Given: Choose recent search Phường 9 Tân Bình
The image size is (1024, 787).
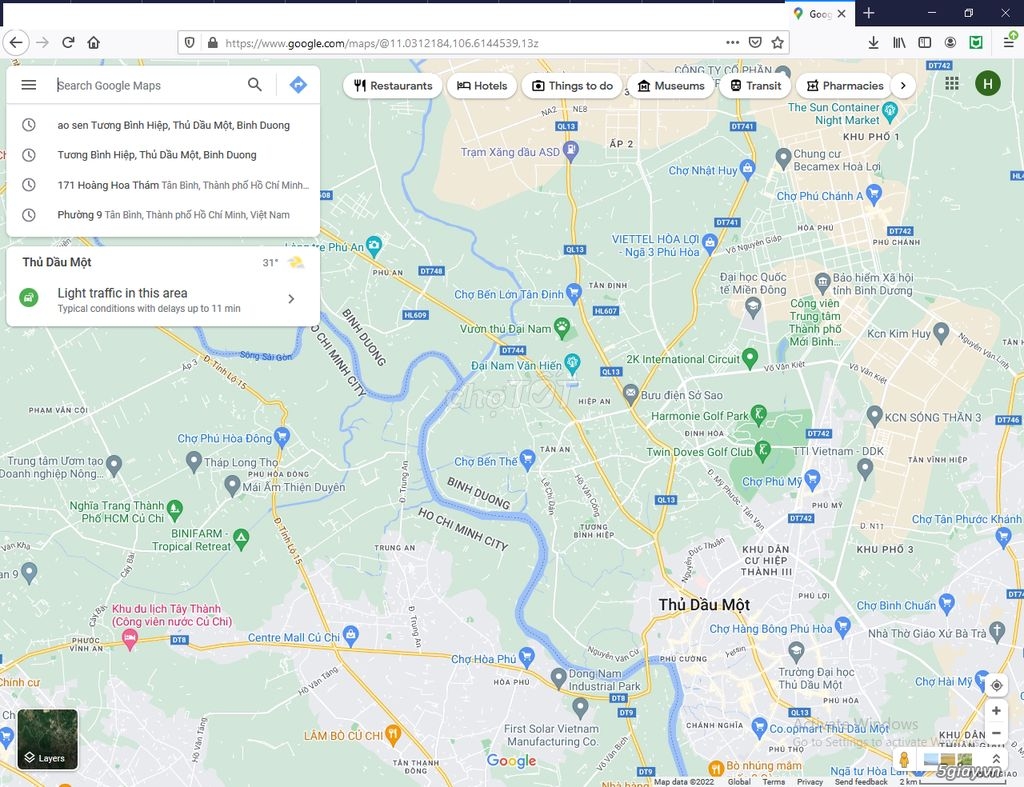Looking at the screenshot, I should point(163,214).
